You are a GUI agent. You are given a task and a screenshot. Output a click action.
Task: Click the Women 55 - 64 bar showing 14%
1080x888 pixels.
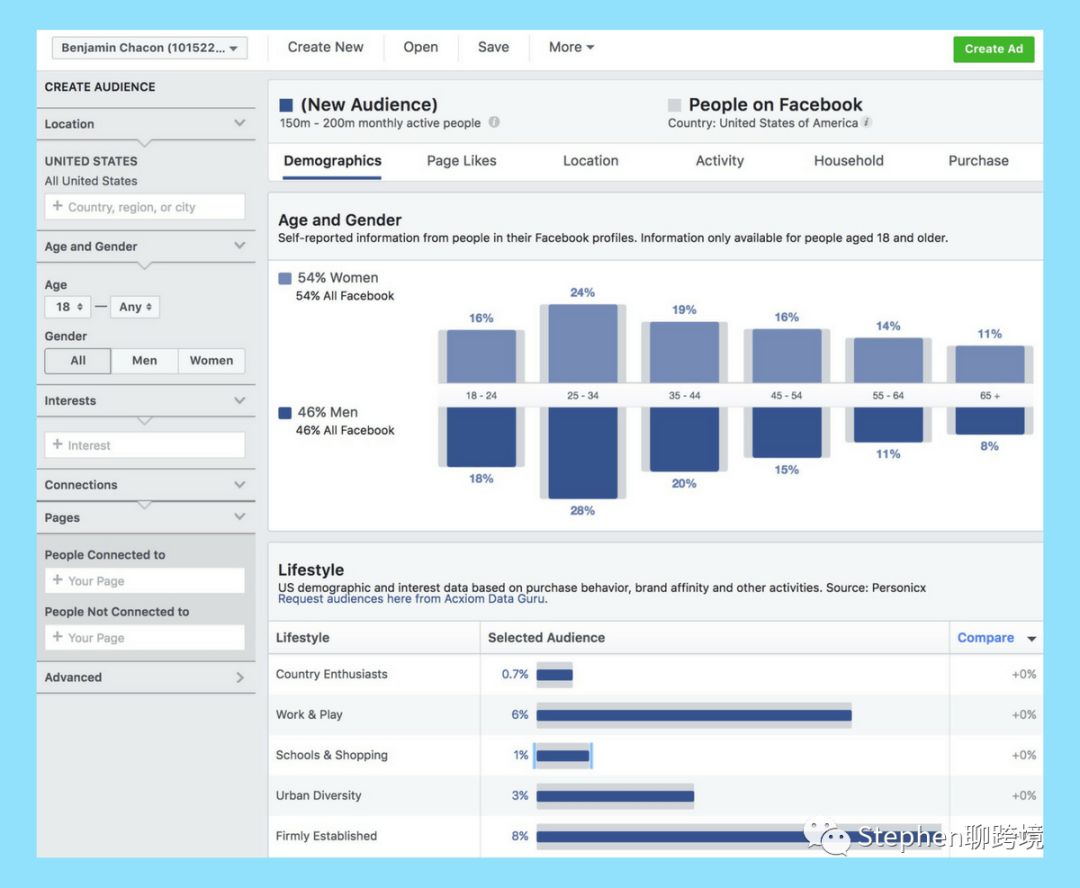(888, 360)
